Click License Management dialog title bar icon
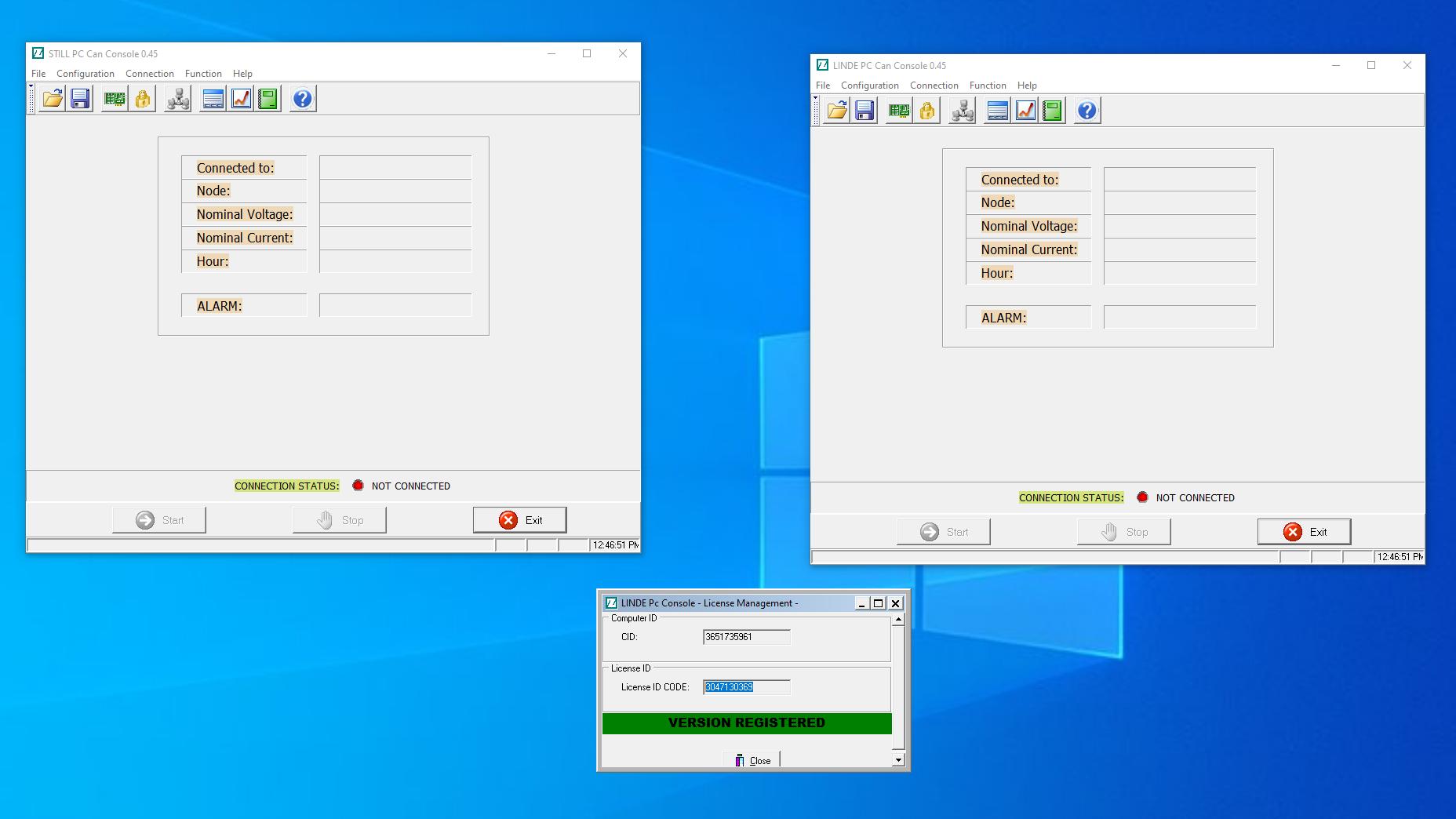This screenshot has width=1456, height=819. pyautogui.click(x=611, y=603)
